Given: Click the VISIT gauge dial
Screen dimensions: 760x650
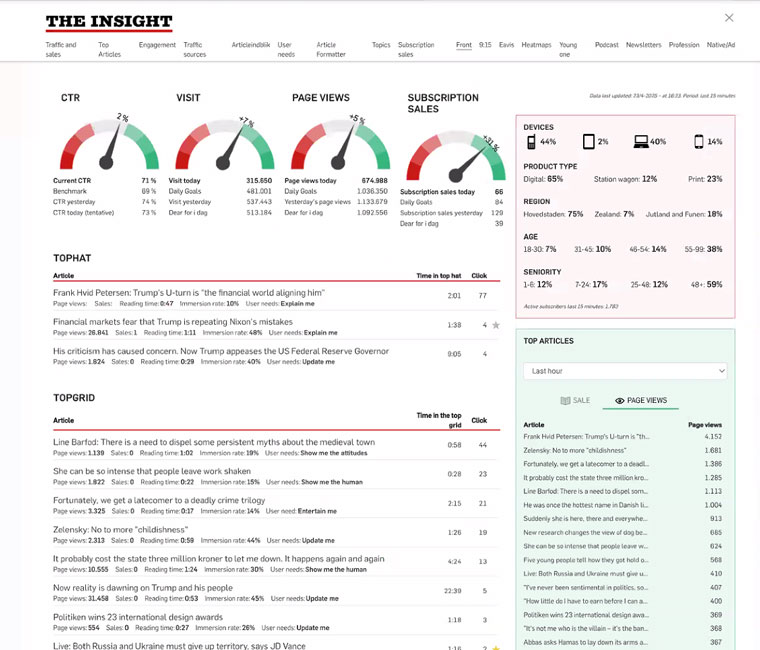Looking at the screenshot, I should pos(224,142).
